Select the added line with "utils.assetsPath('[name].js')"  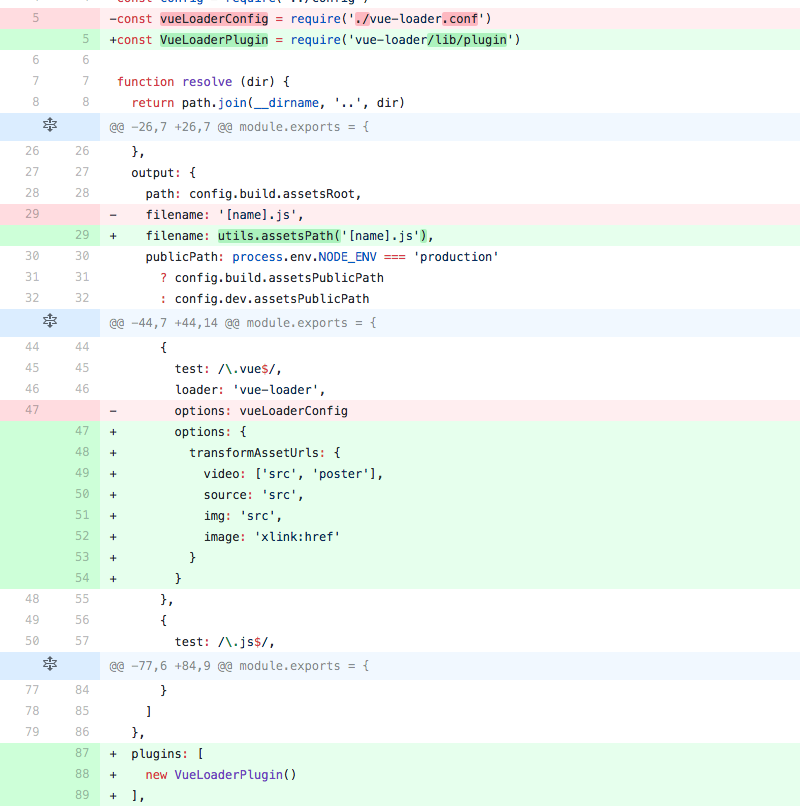coord(400,236)
